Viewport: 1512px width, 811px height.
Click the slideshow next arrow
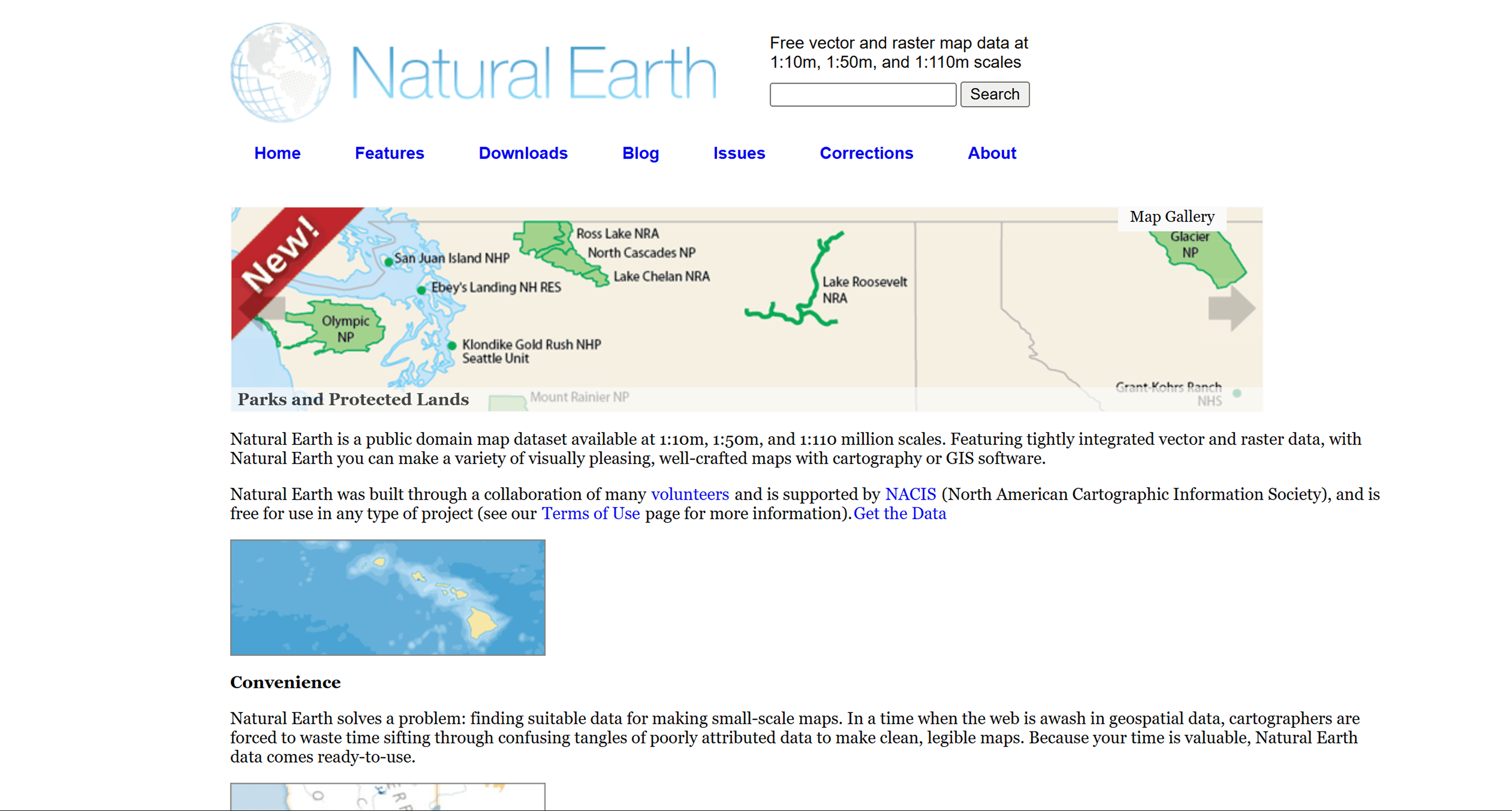[x=1231, y=308]
